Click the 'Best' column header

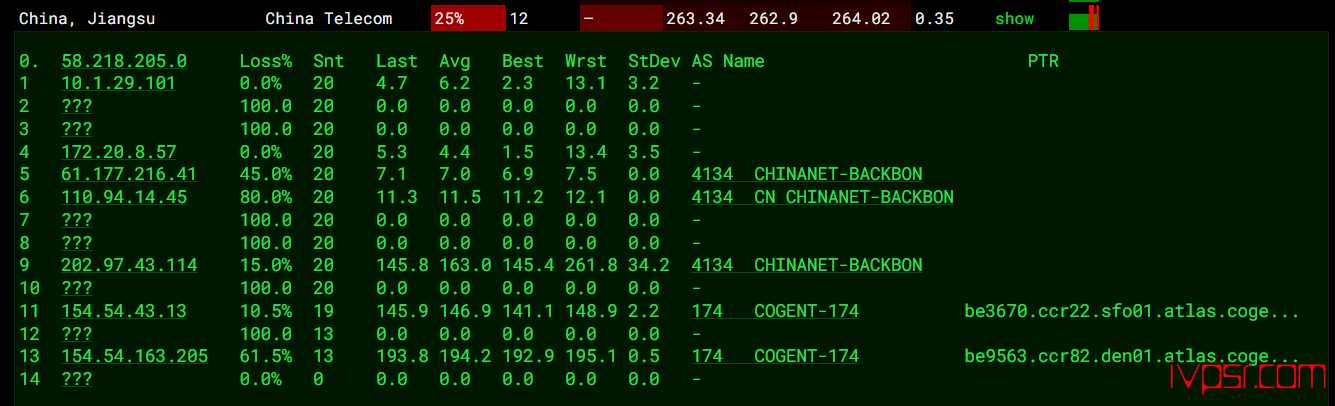523,61
